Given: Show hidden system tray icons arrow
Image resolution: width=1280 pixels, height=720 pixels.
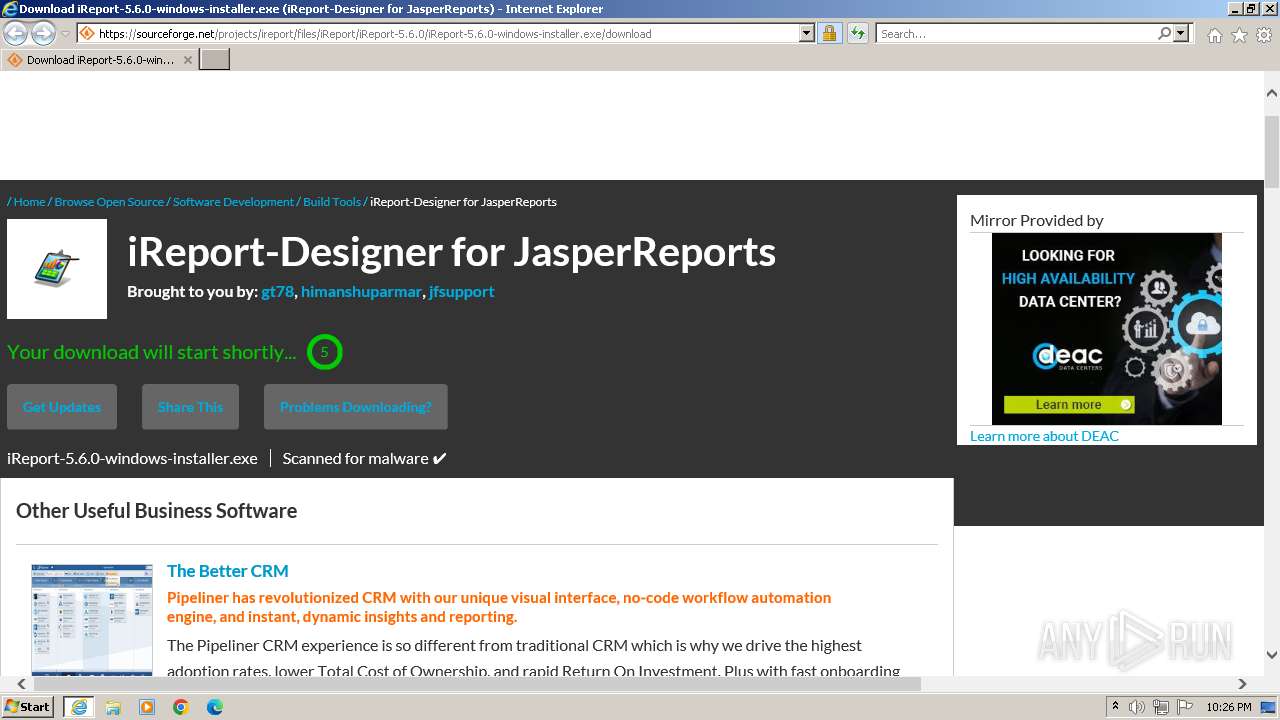Looking at the screenshot, I should [x=1115, y=707].
